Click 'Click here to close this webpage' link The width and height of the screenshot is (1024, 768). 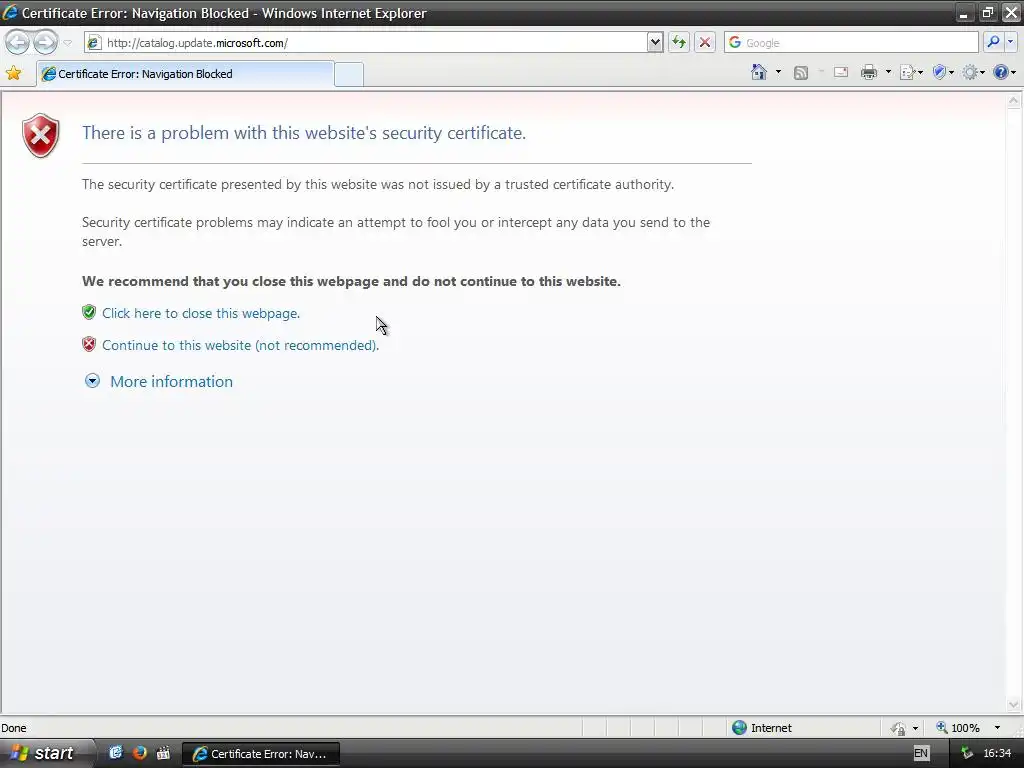coord(201,313)
